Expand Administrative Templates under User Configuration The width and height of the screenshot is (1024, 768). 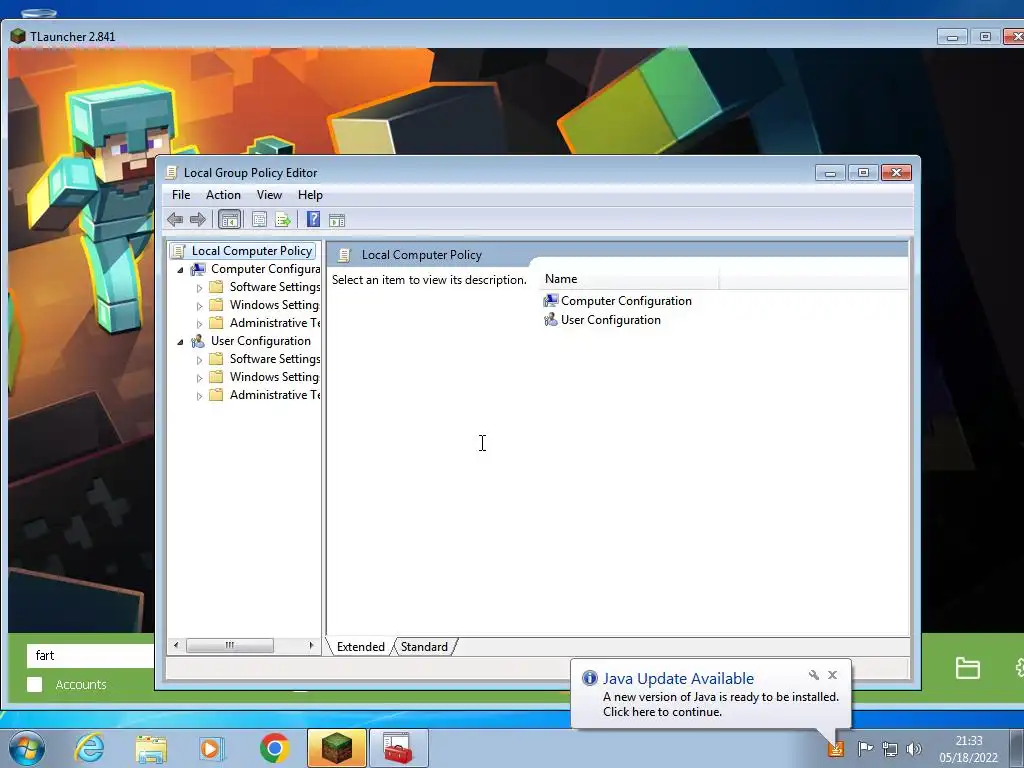click(x=199, y=396)
